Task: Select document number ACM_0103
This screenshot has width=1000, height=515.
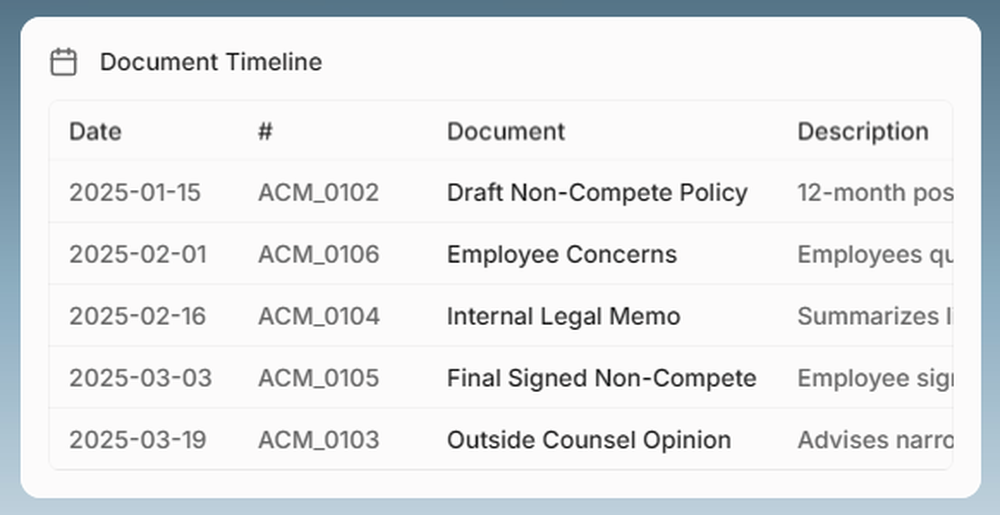Action: [x=318, y=441]
